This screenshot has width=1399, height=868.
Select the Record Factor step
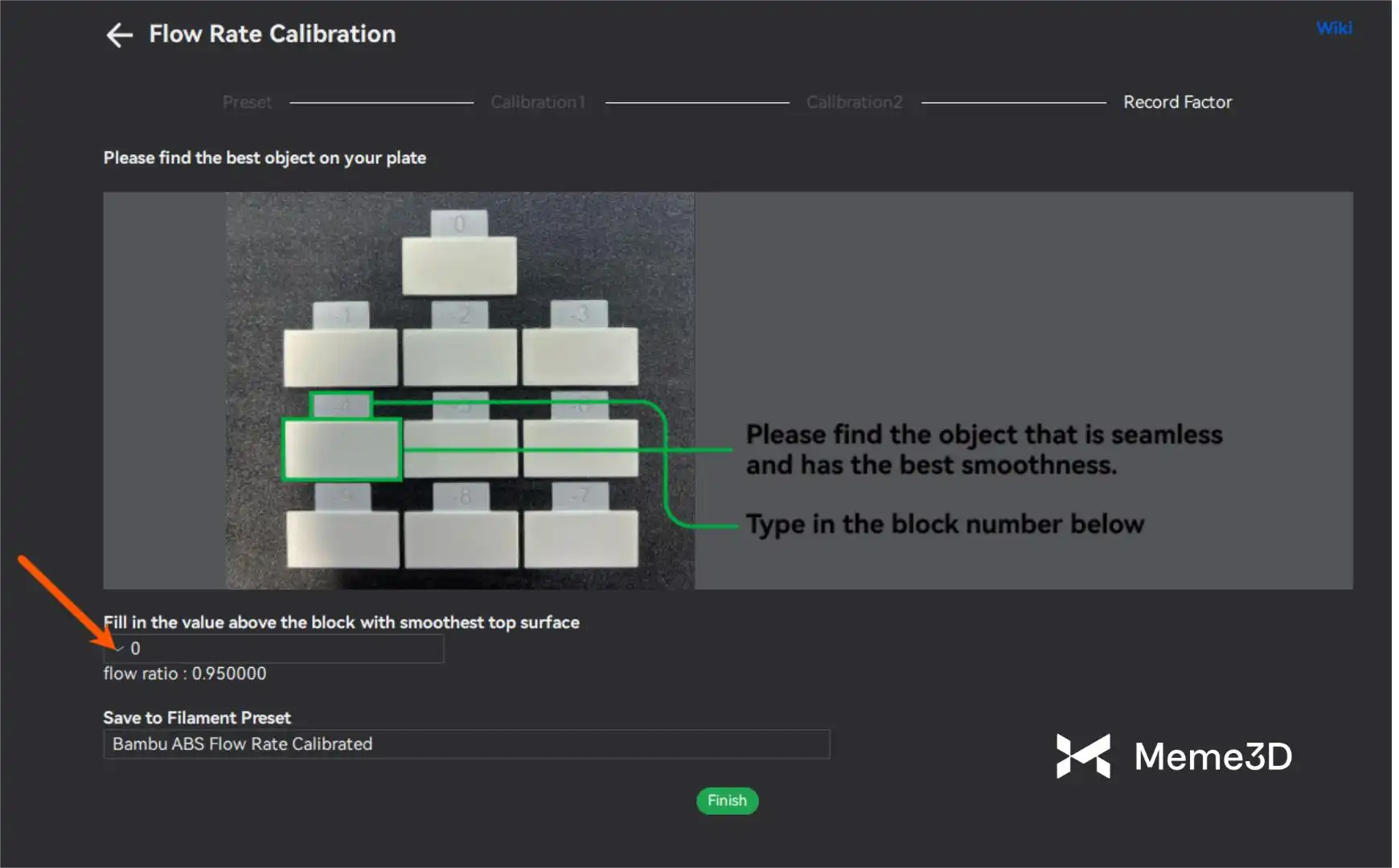click(1177, 102)
